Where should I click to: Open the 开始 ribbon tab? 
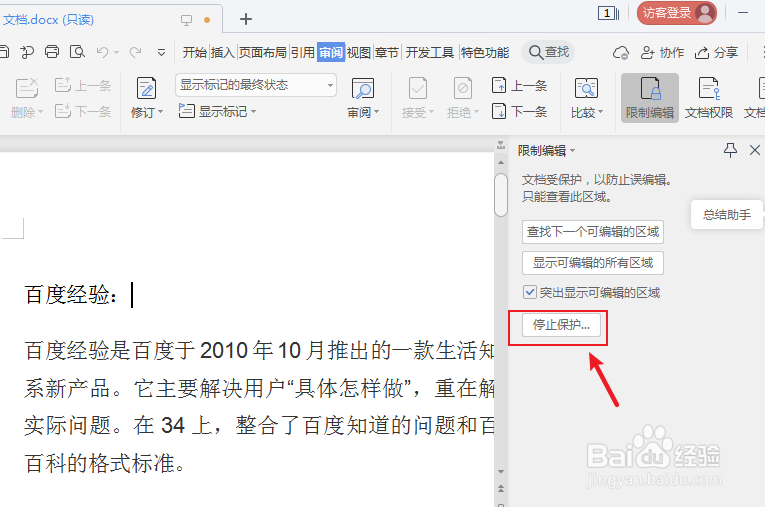point(195,52)
